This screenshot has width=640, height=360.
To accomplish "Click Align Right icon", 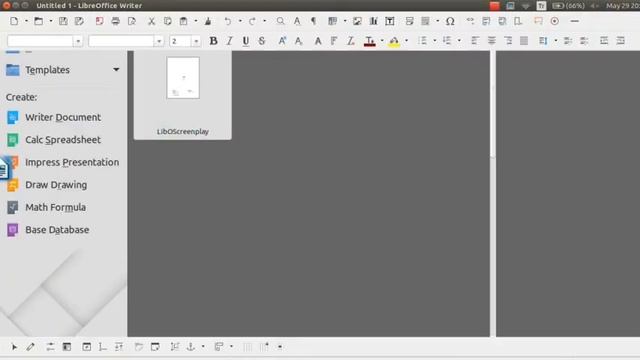I will (508, 41).
